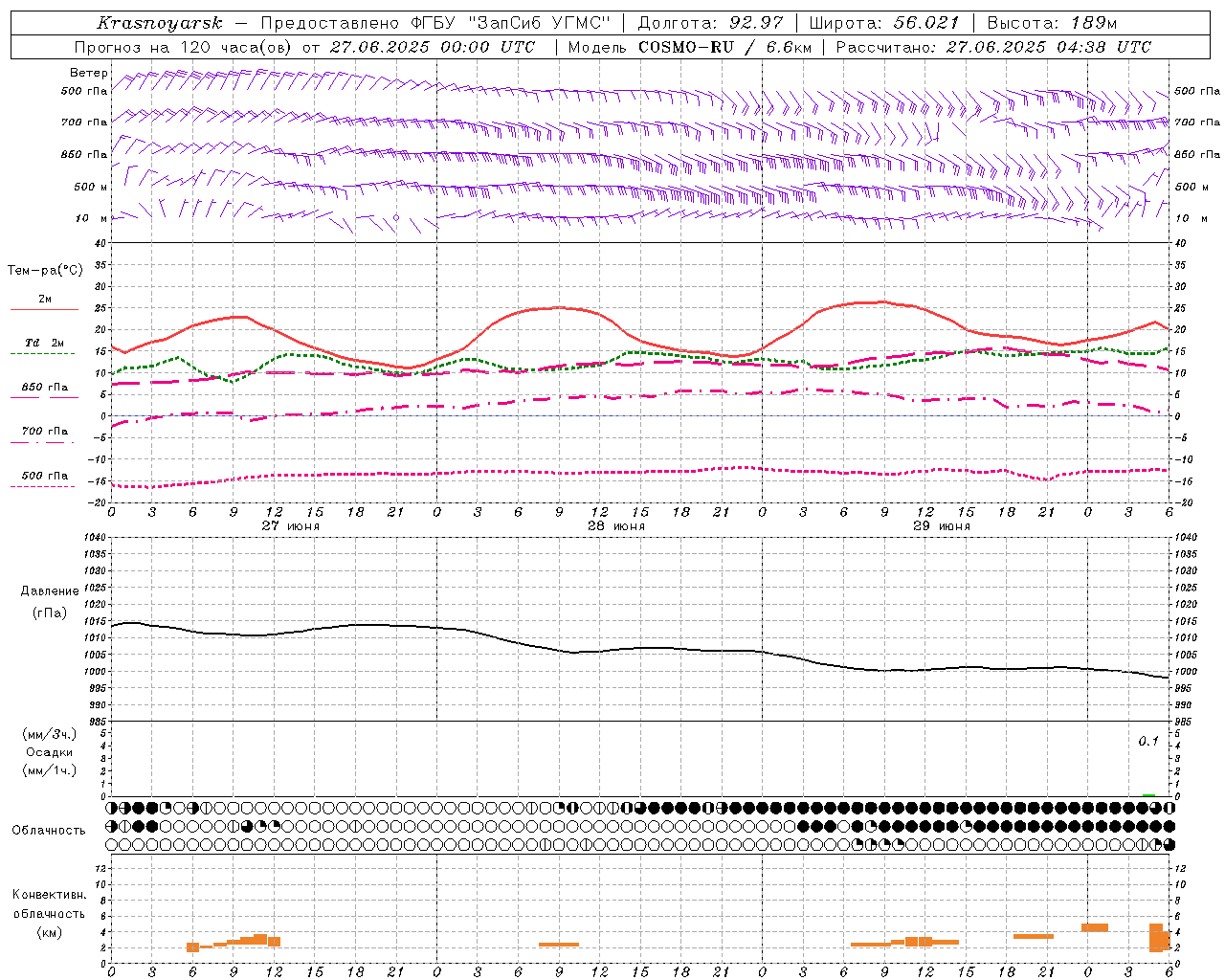The image size is (1225, 980).
Task: Click the Долгота: 92.97 value
Action: coord(710,23)
